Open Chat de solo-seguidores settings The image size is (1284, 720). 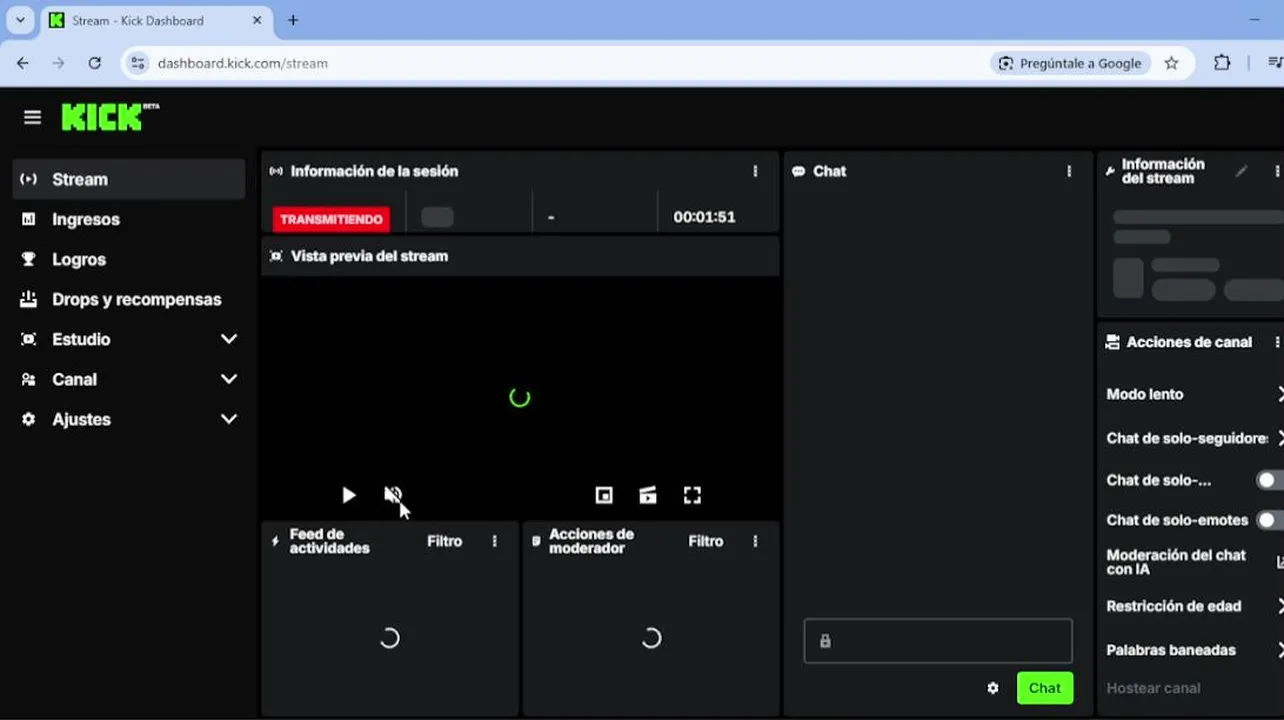(1194, 438)
